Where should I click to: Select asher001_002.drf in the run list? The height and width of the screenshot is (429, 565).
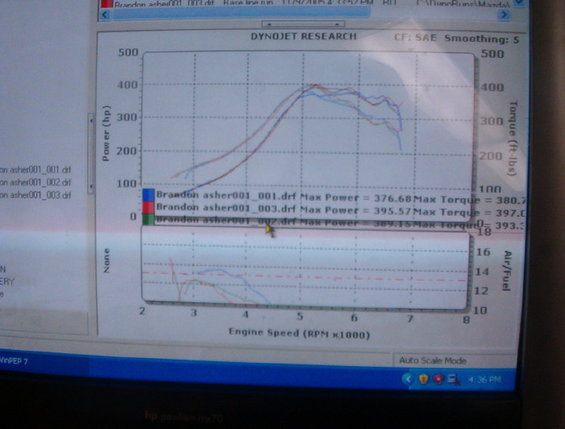[36, 183]
